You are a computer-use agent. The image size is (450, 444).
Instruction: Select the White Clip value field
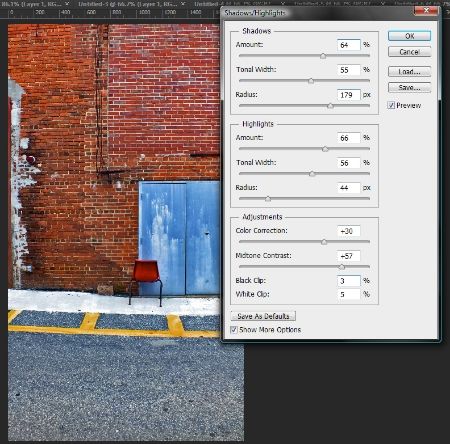(349, 294)
